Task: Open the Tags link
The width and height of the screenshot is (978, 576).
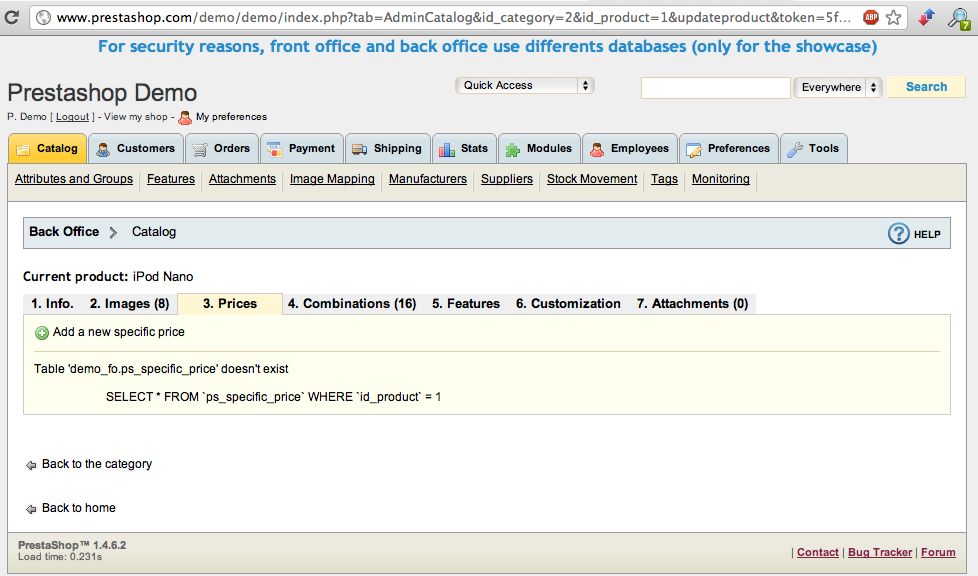Action: 664,179
